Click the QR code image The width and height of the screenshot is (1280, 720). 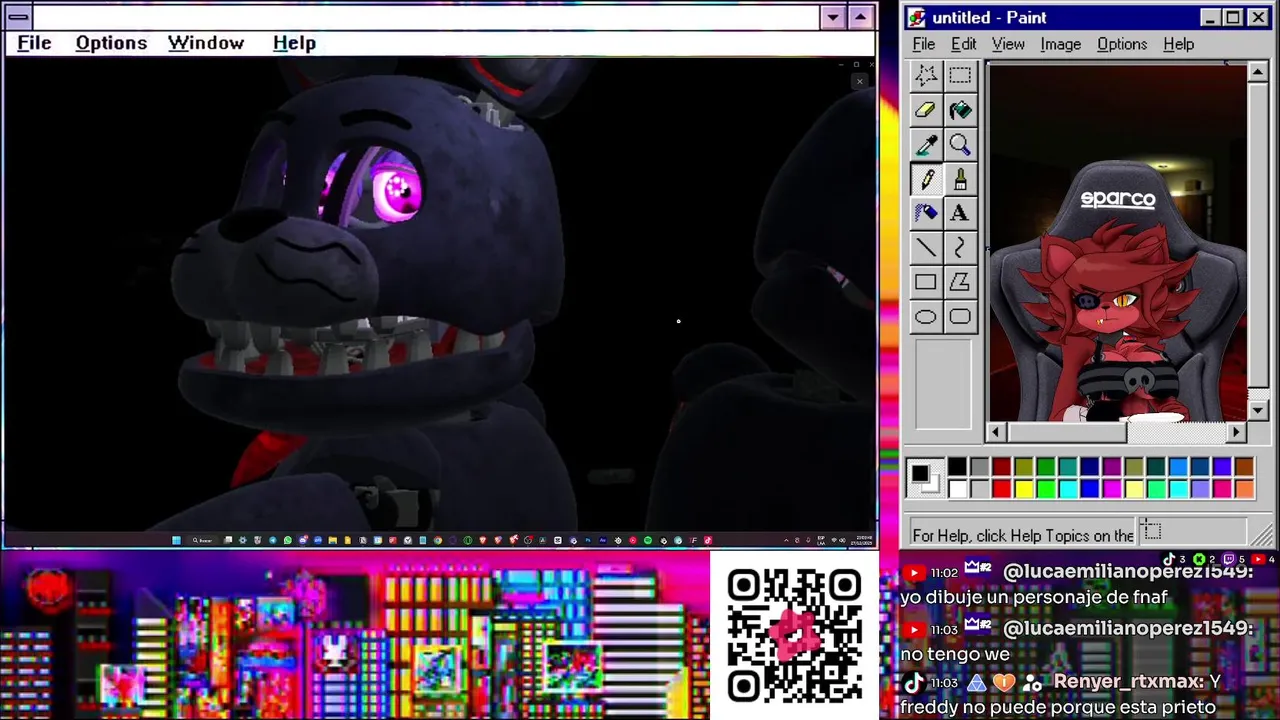pos(794,635)
